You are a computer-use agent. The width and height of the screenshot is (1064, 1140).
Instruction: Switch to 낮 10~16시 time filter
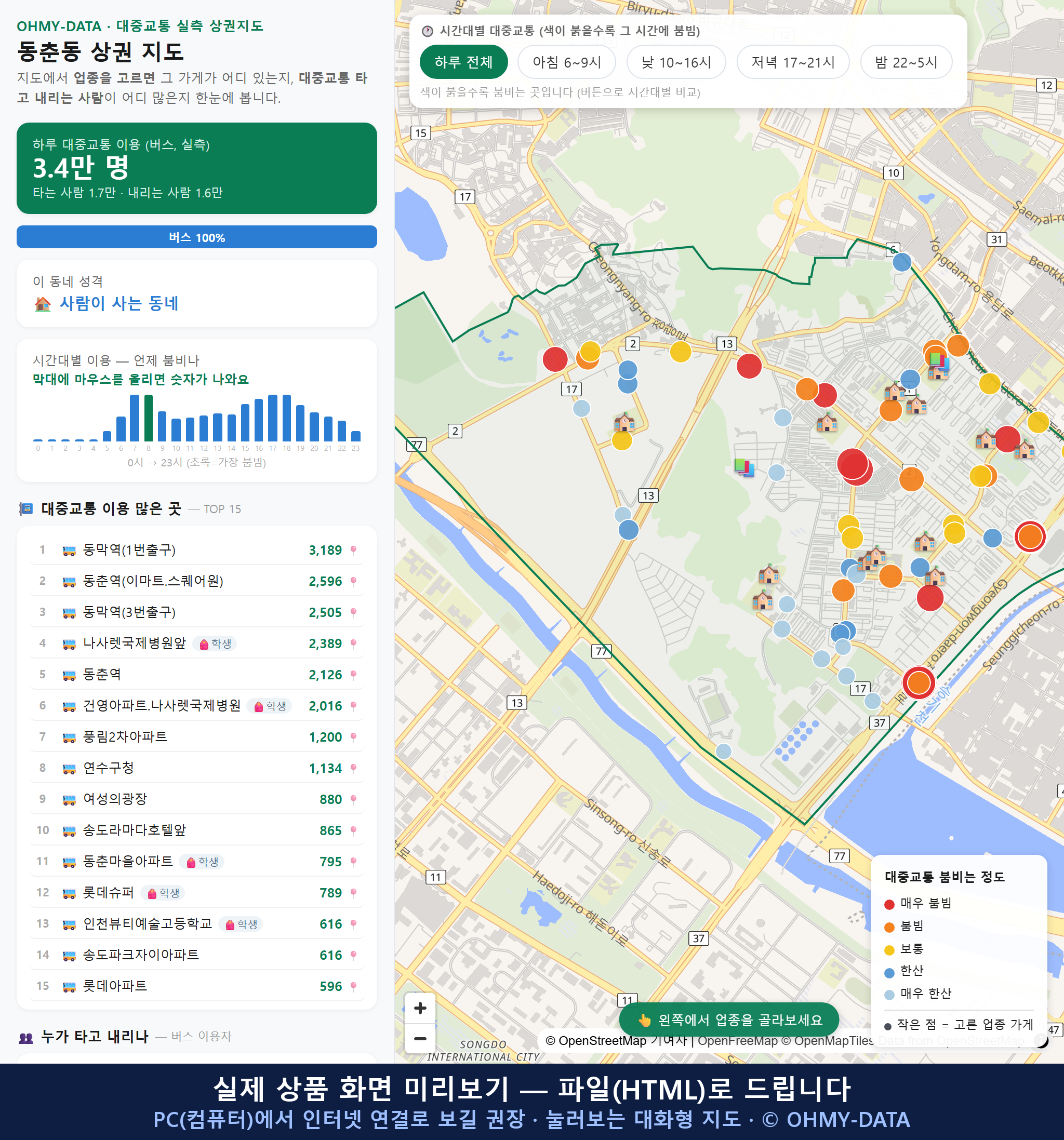[676, 62]
